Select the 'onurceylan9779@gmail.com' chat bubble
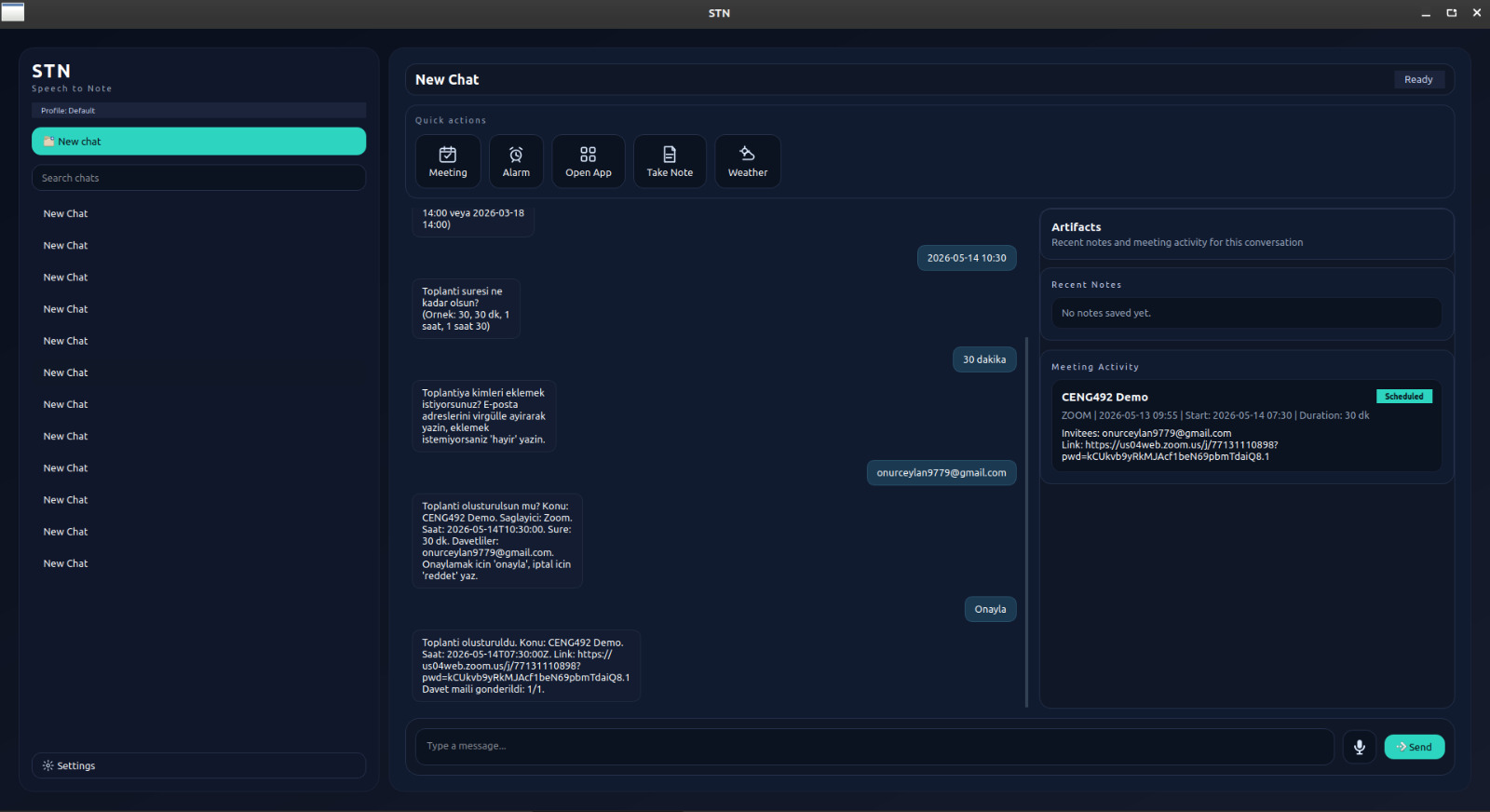This screenshot has height=812, width=1490. tap(941, 473)
